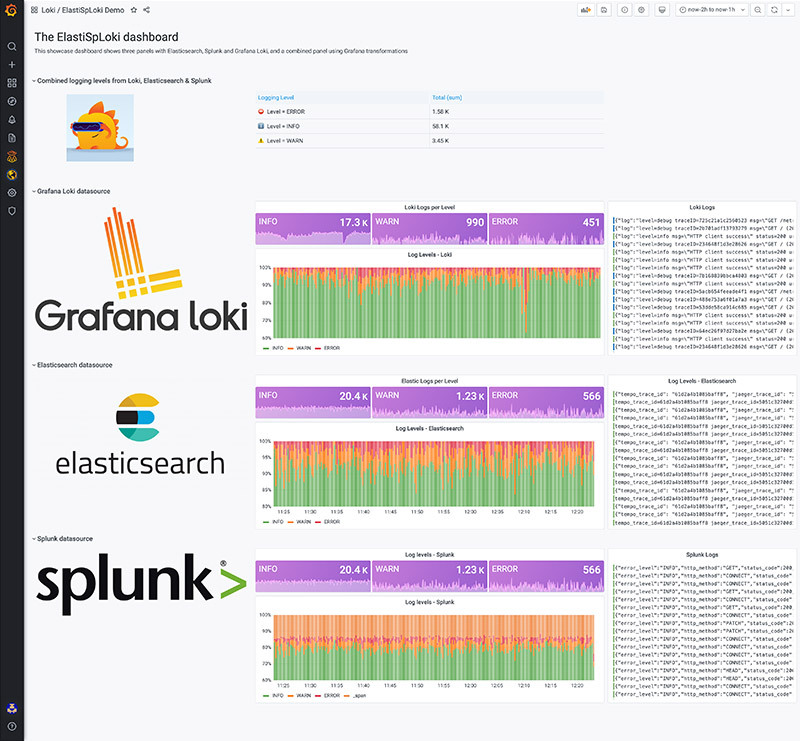Mark this dashboard as favorite with the star
This screenshot has width=800, height=741.
click(132, 9)
